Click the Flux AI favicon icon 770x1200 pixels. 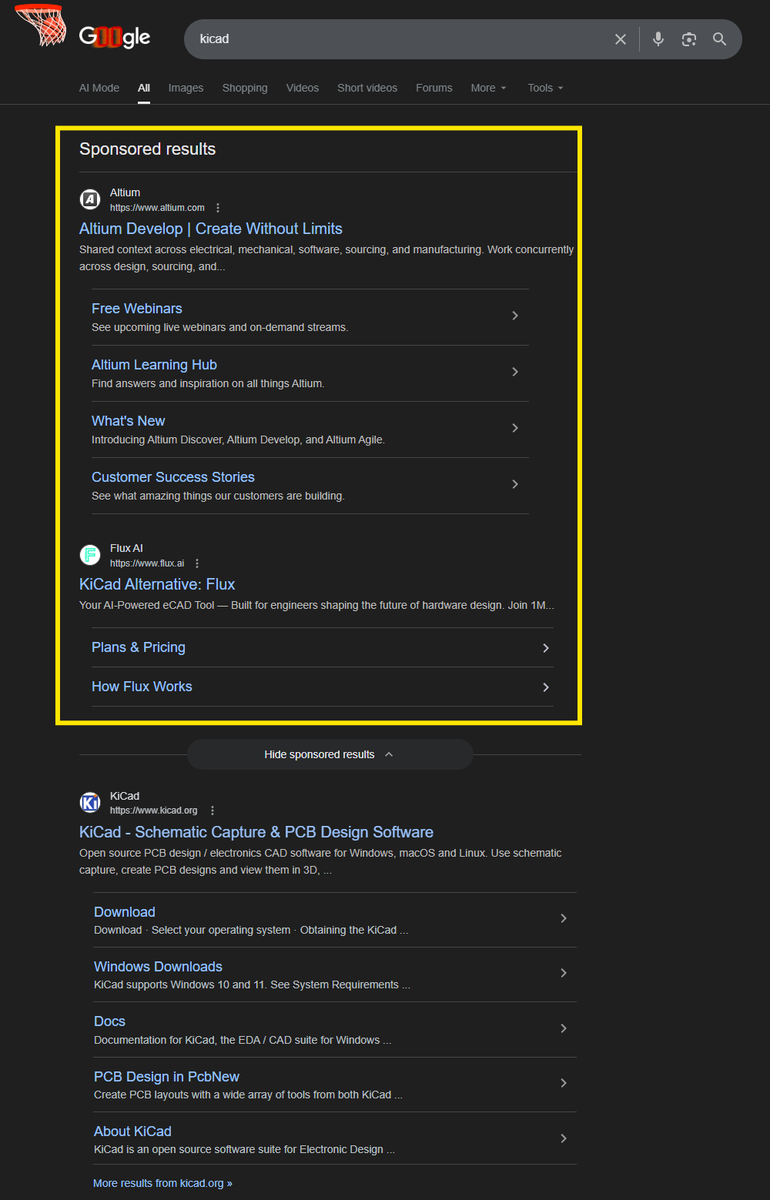click(x=90, y=555)
